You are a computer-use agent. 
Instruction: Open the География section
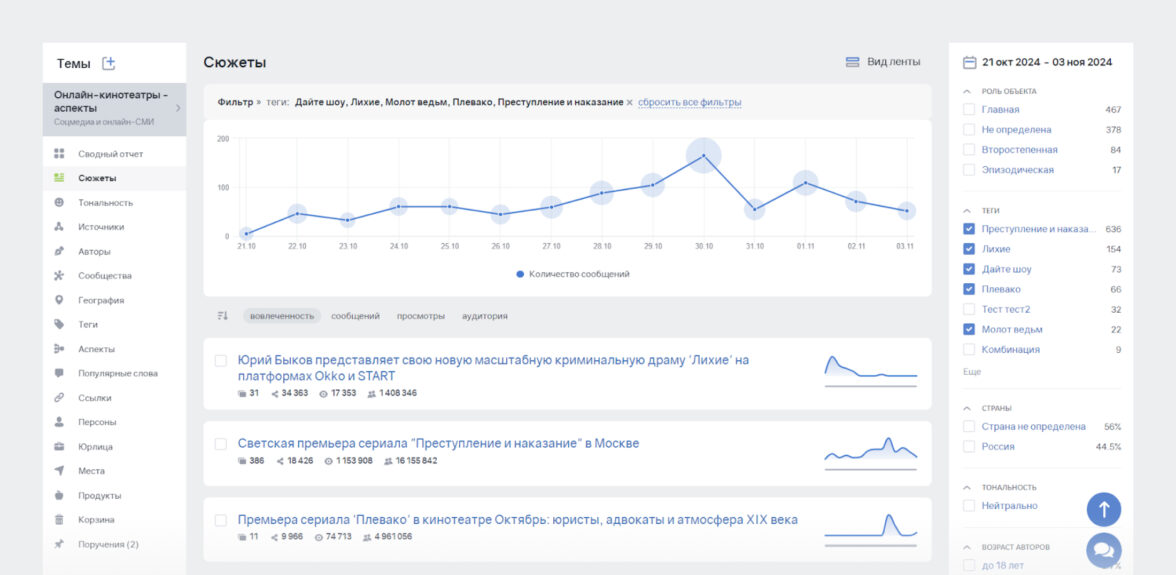click(x=101, y=300)
